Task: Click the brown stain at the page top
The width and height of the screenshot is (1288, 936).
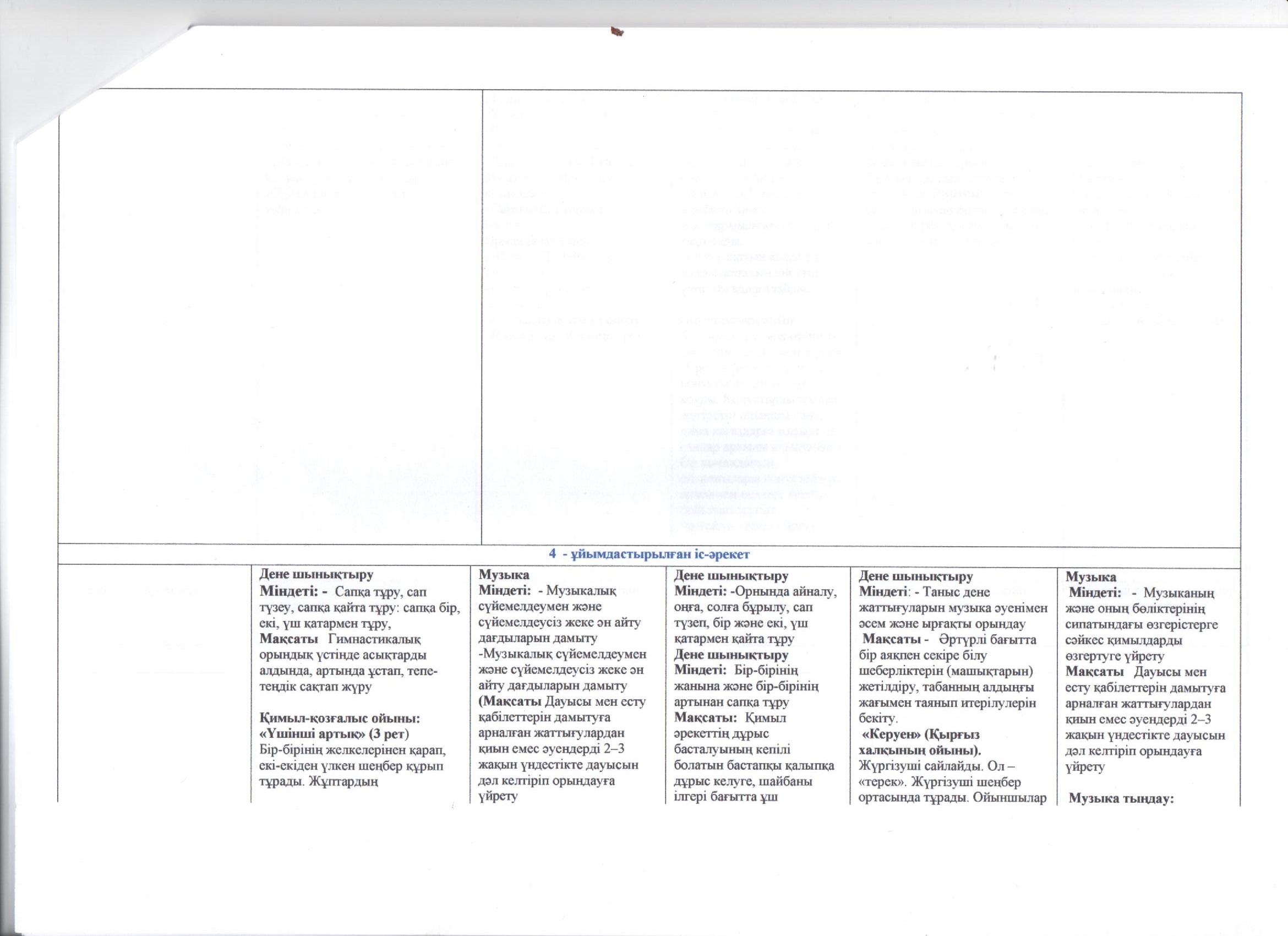Action: point(616,31)
